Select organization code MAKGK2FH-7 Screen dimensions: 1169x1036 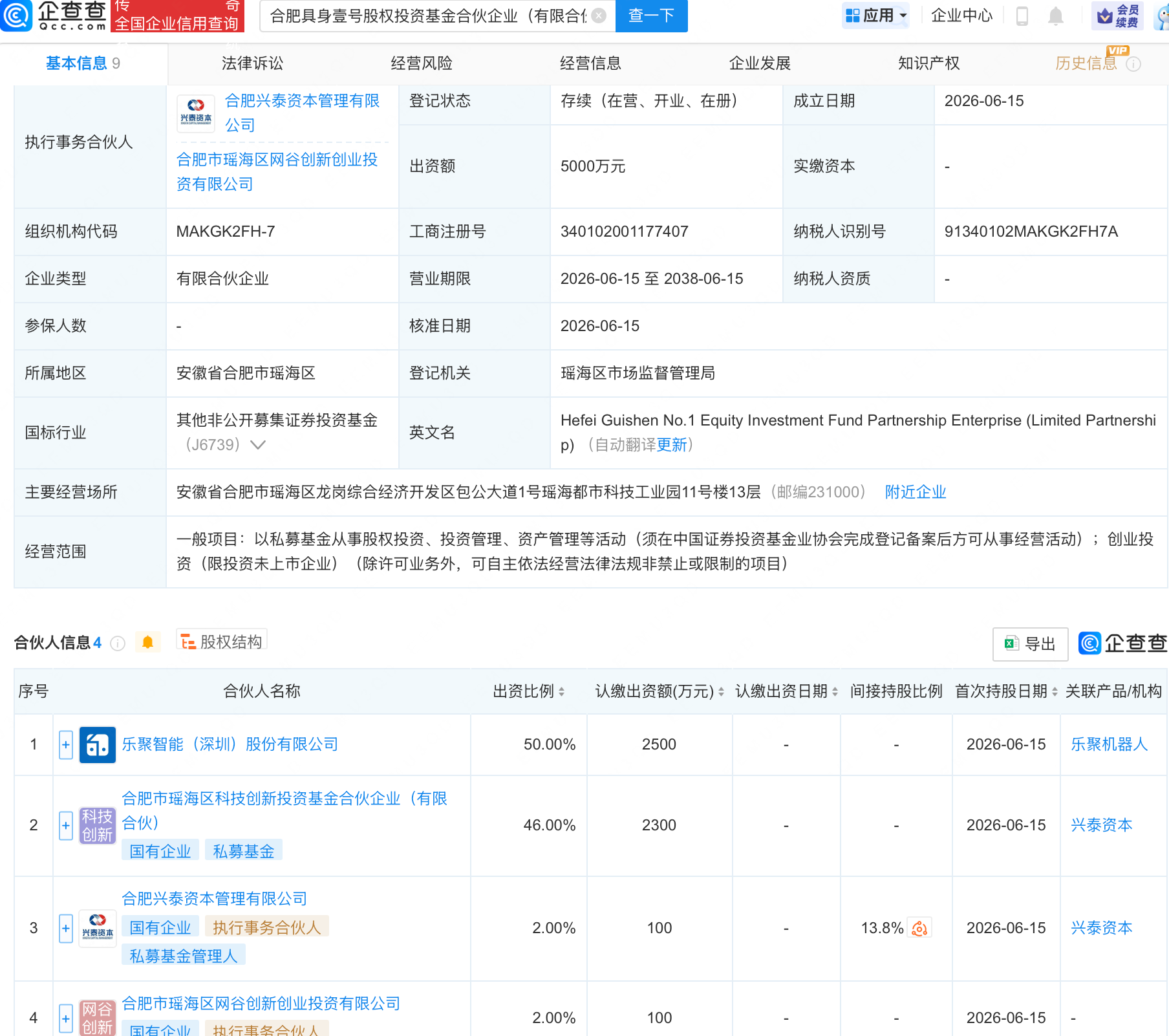tap(226, 232)
